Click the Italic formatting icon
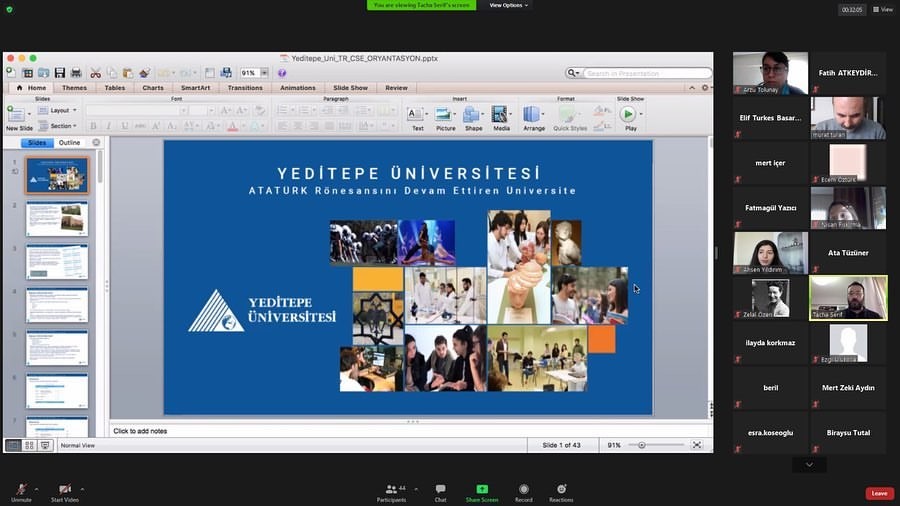 pos(108,126)
